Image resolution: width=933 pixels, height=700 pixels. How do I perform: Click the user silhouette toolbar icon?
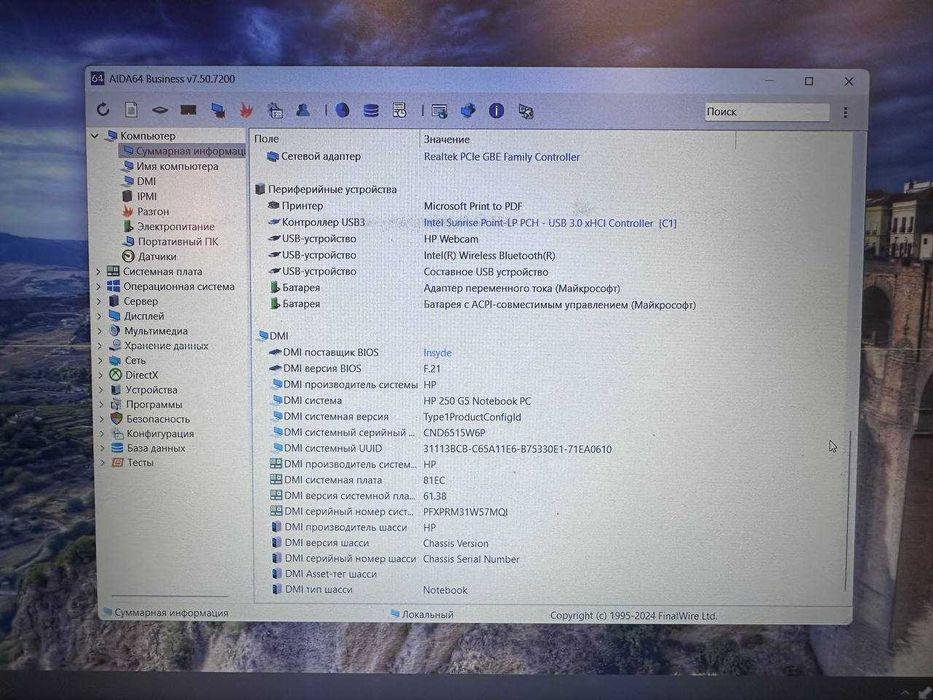point(303,110)
